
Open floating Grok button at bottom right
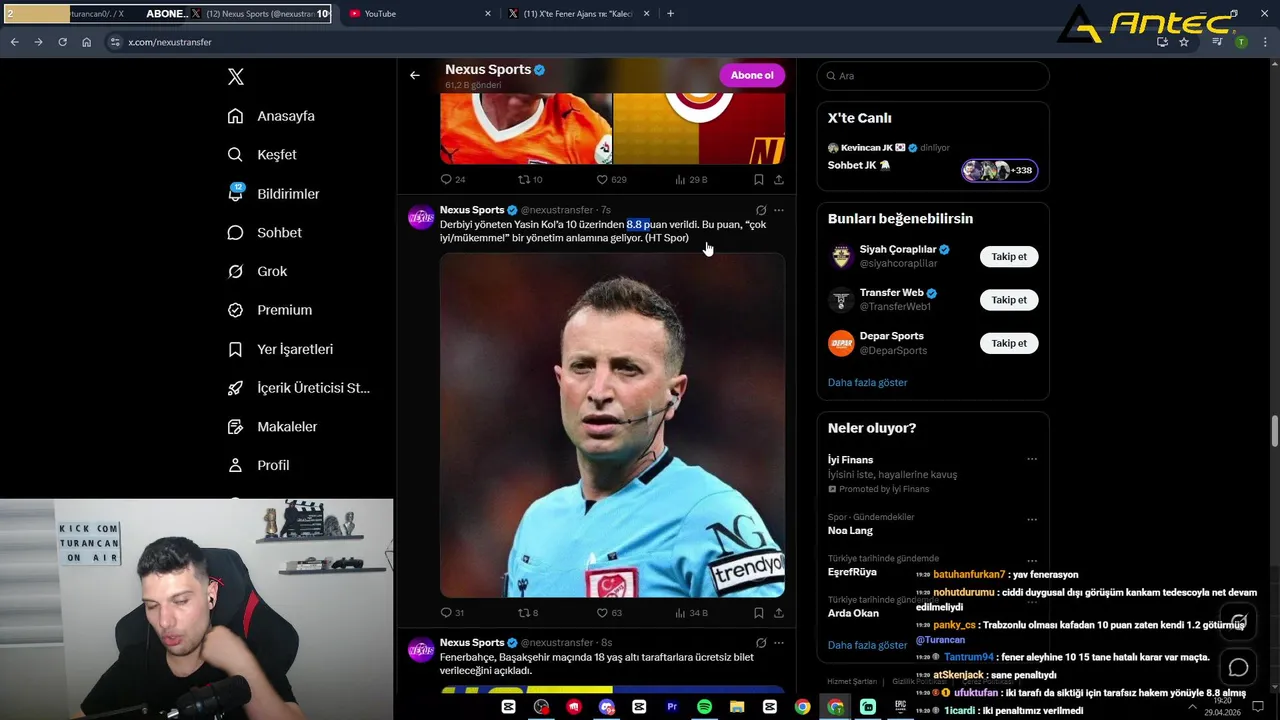(1238, 620)
